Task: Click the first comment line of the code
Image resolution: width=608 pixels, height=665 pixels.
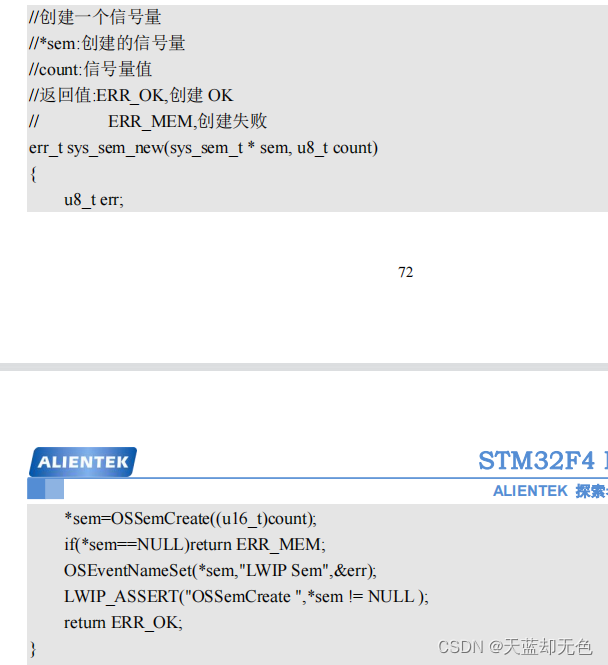Action: (x=95, y=17)
